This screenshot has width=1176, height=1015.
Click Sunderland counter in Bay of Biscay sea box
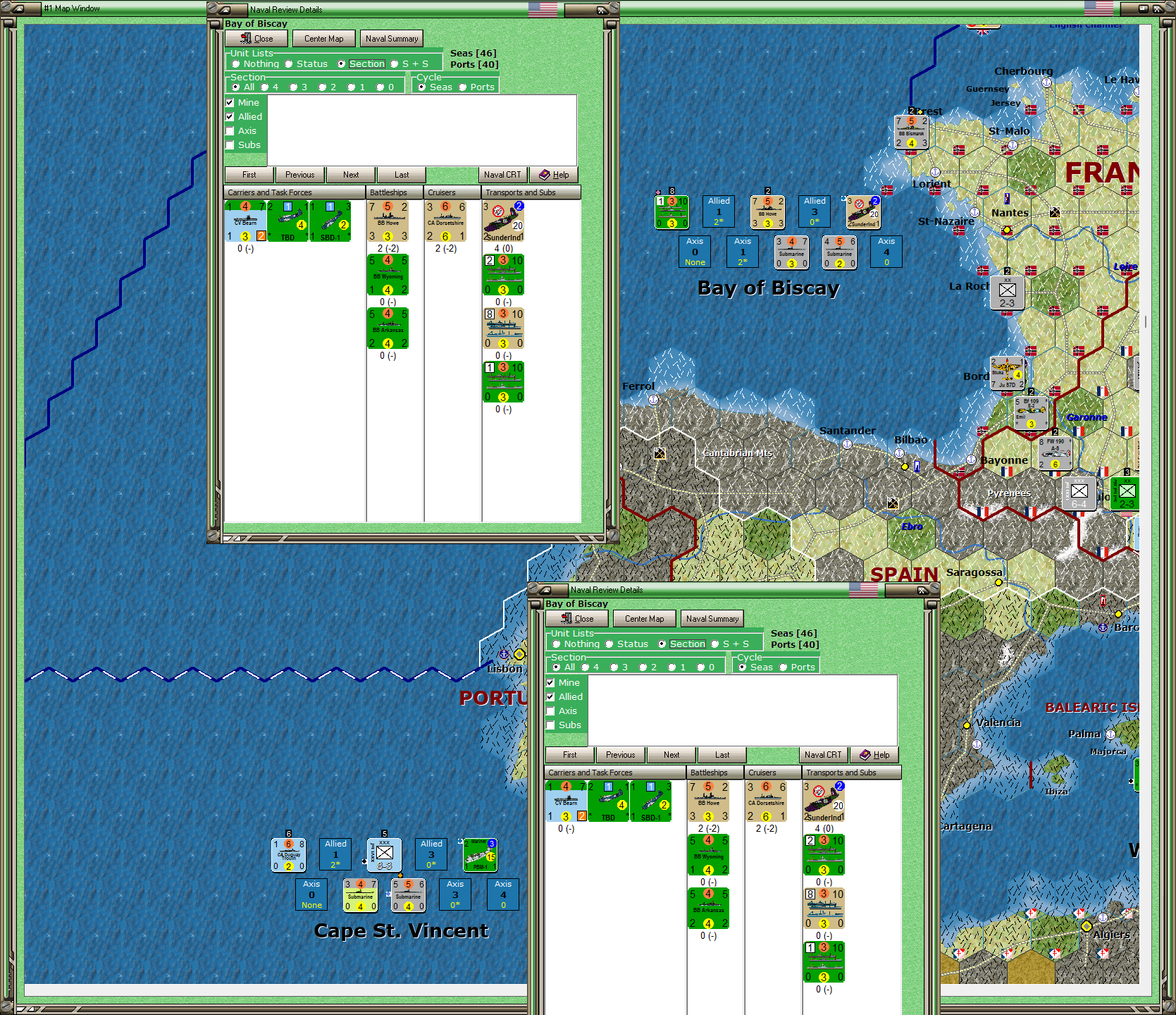[x=863, y=212]
